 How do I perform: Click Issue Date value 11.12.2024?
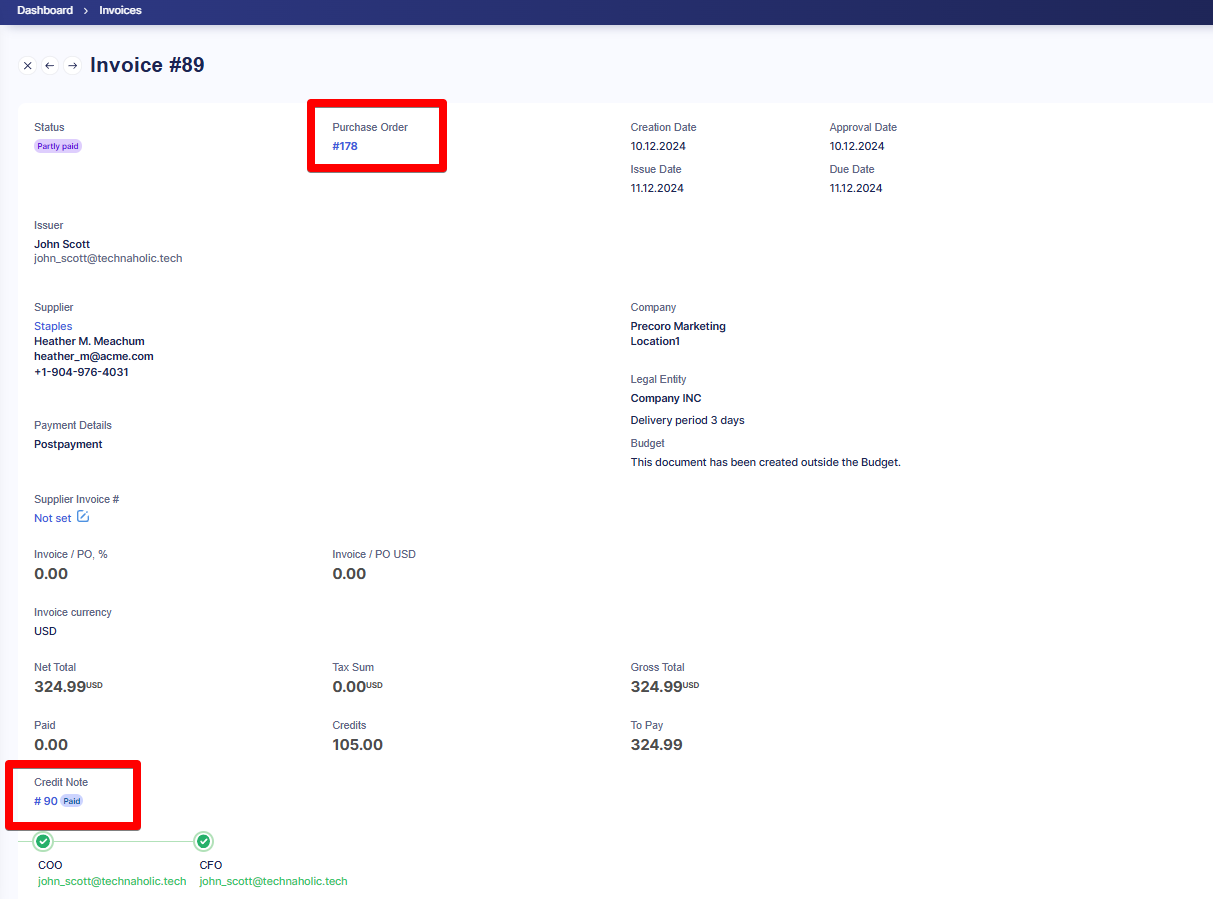[x=657, y=188]
